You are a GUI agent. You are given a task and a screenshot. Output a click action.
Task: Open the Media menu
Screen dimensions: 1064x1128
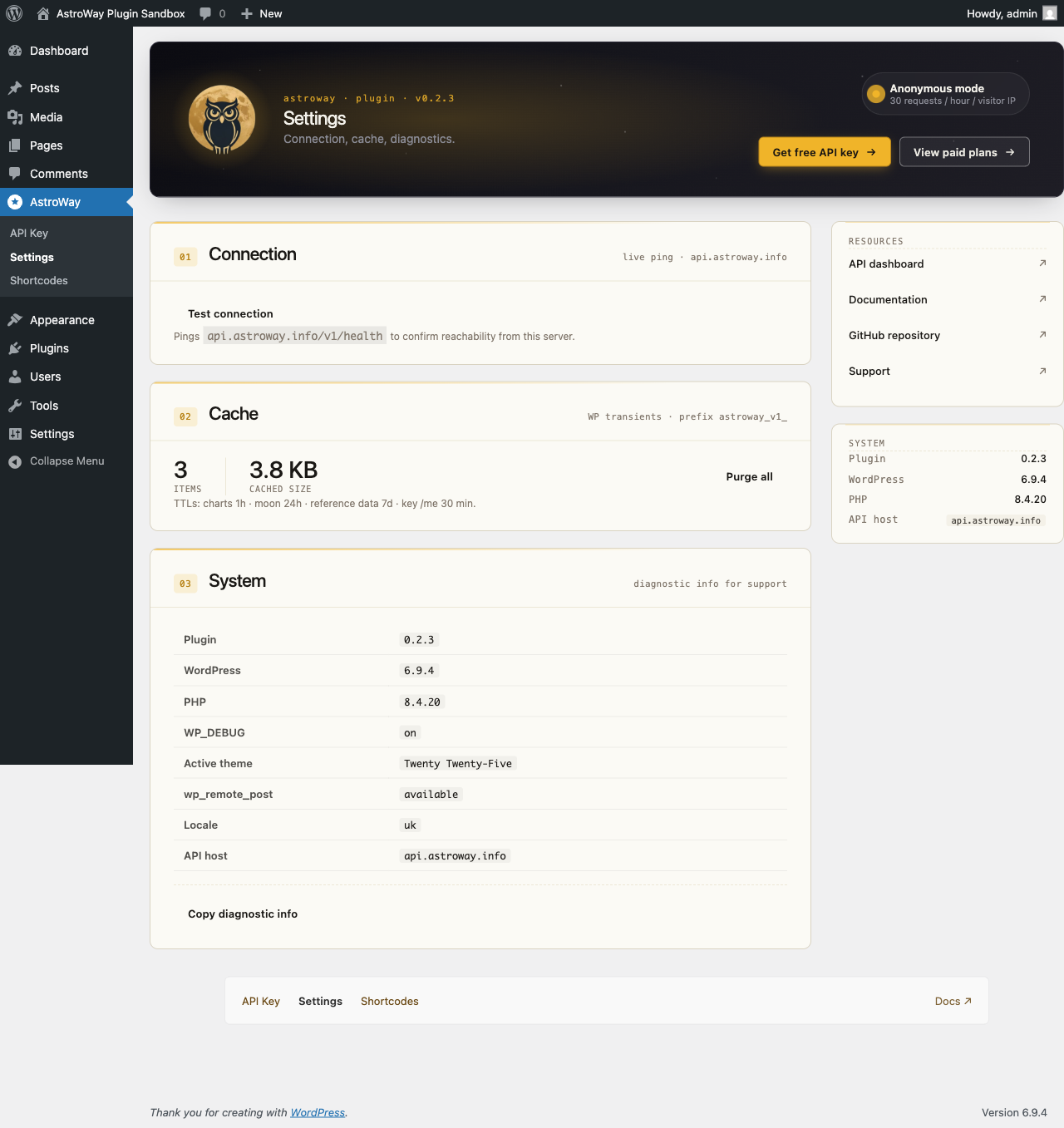(66, 117)
